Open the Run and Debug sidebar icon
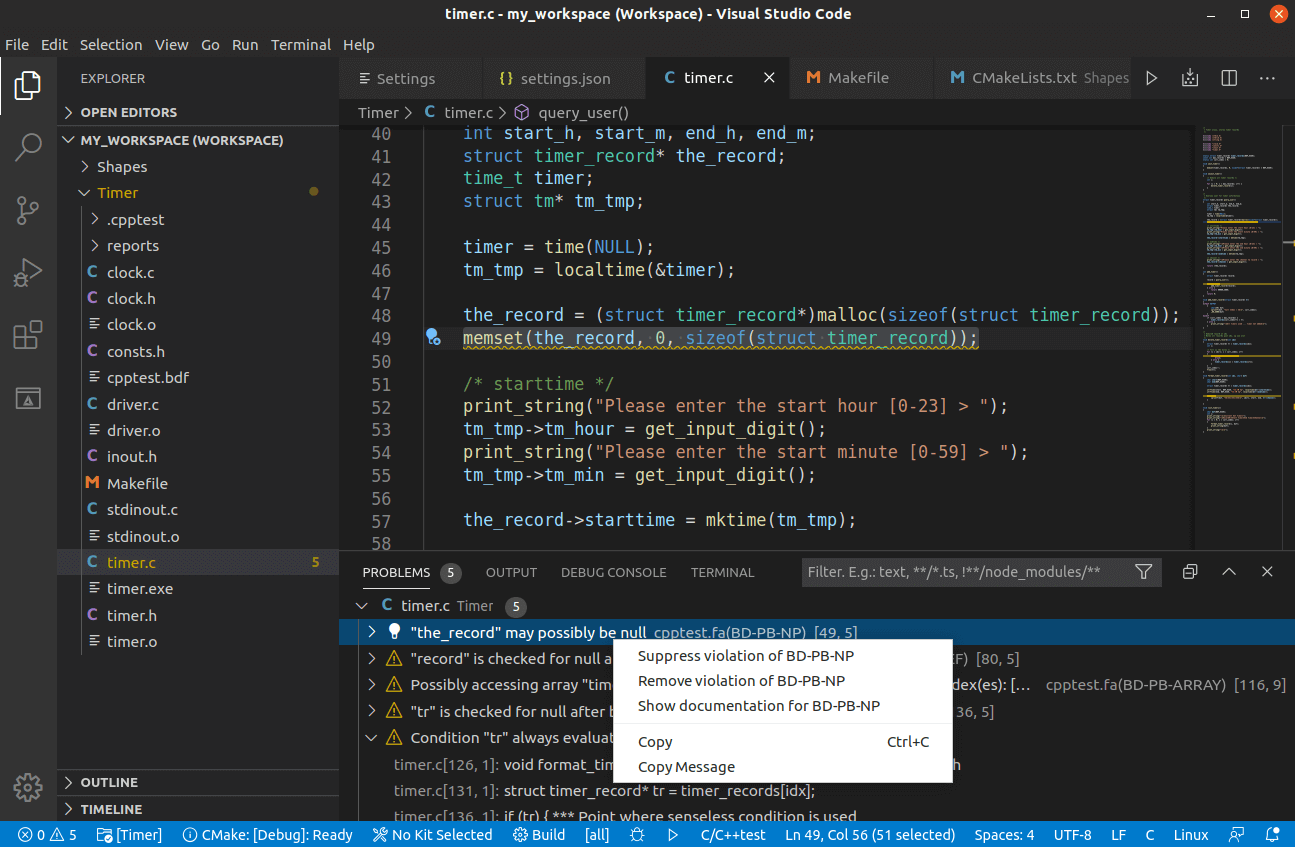1295x847 pixels. (x=27, y=273)
